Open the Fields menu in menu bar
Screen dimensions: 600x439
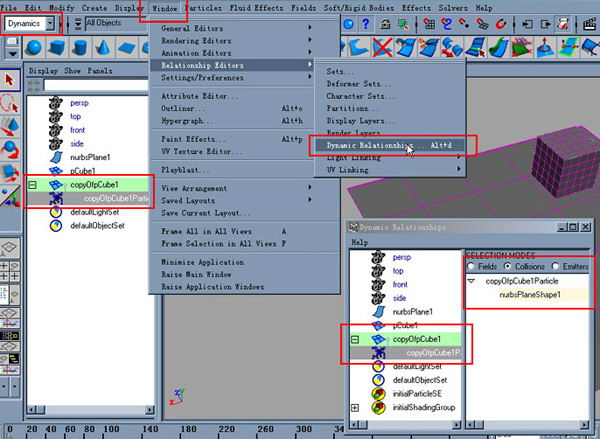tap(303, 8)
